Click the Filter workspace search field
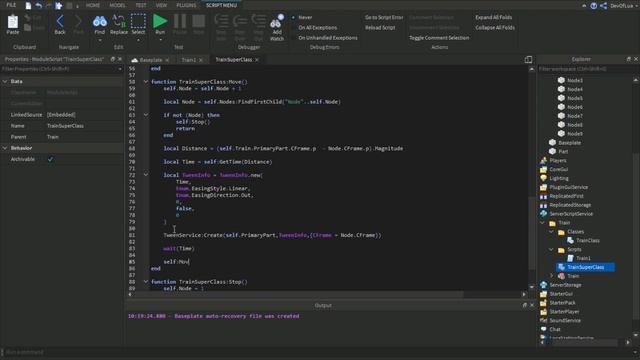Screen dimensions: 640x360 [x=587, y=69]
